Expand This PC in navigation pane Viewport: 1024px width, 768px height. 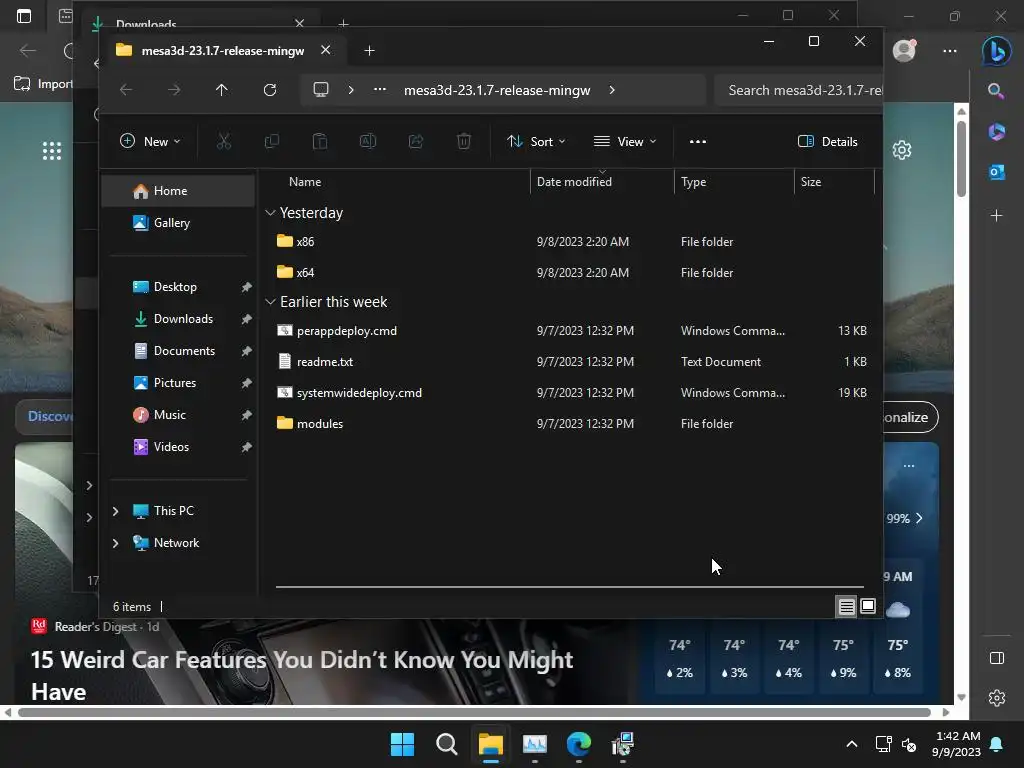tap(116, 511)
